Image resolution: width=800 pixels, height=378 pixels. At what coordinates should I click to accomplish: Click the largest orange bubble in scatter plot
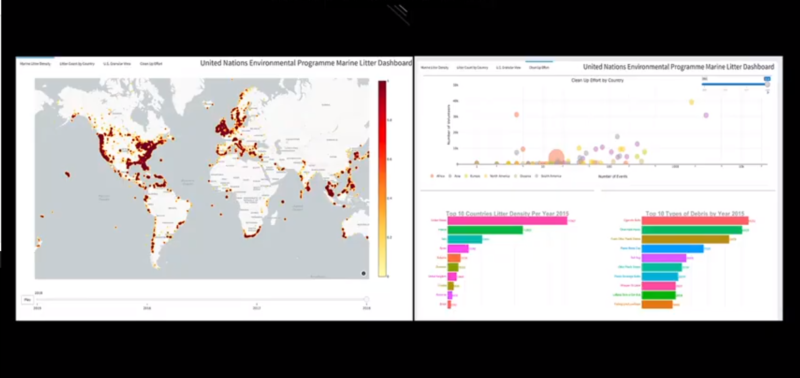pyautogui.click(x=556, y=157)
